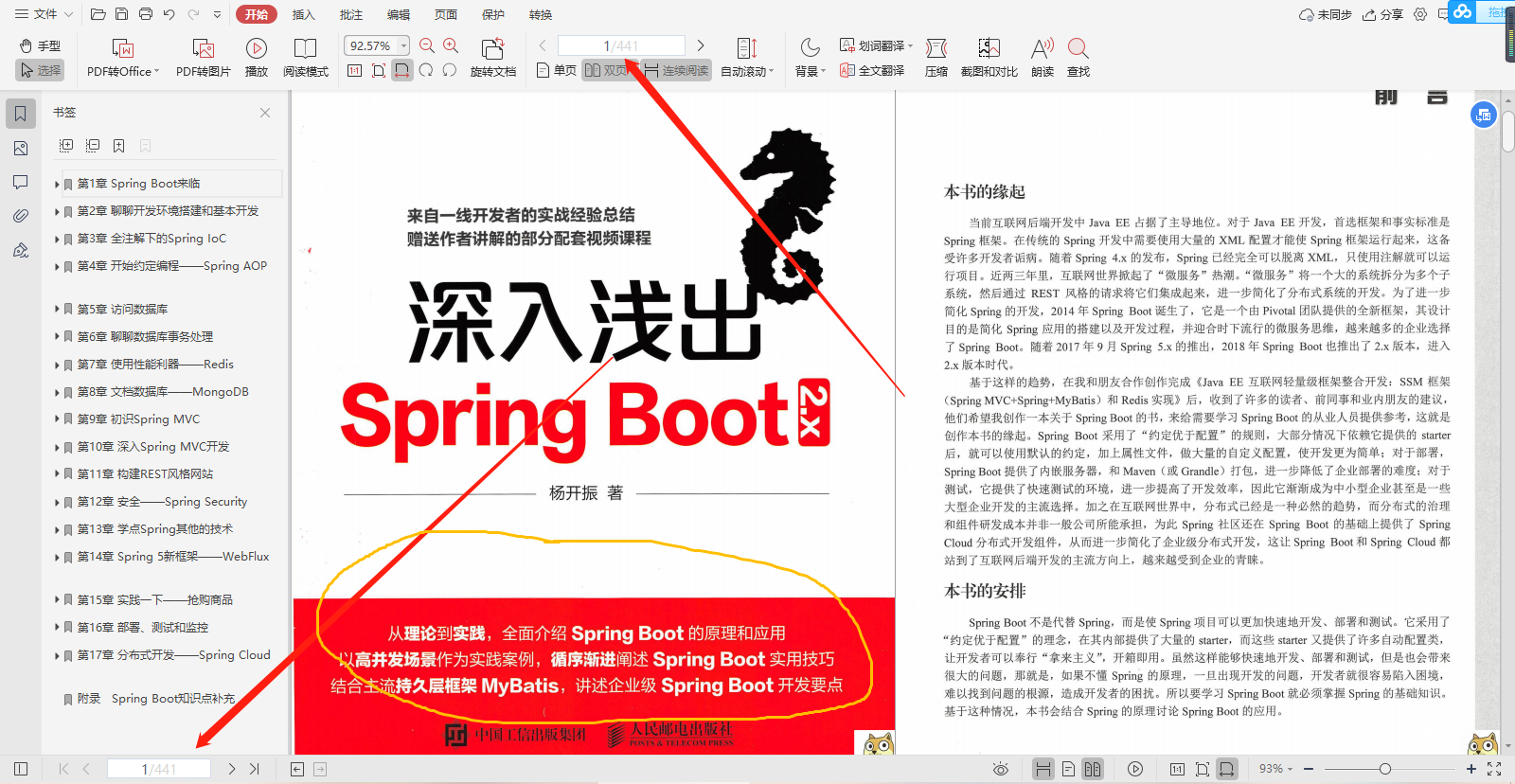
Task: Open the zoom percentage dropdown
Action: (404, 45)
